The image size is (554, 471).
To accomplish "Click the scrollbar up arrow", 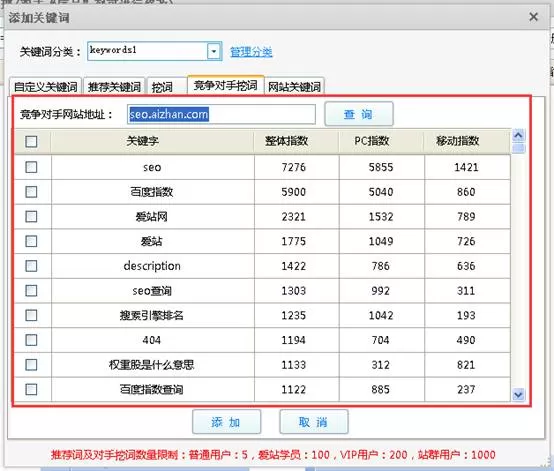I will 518,135.
